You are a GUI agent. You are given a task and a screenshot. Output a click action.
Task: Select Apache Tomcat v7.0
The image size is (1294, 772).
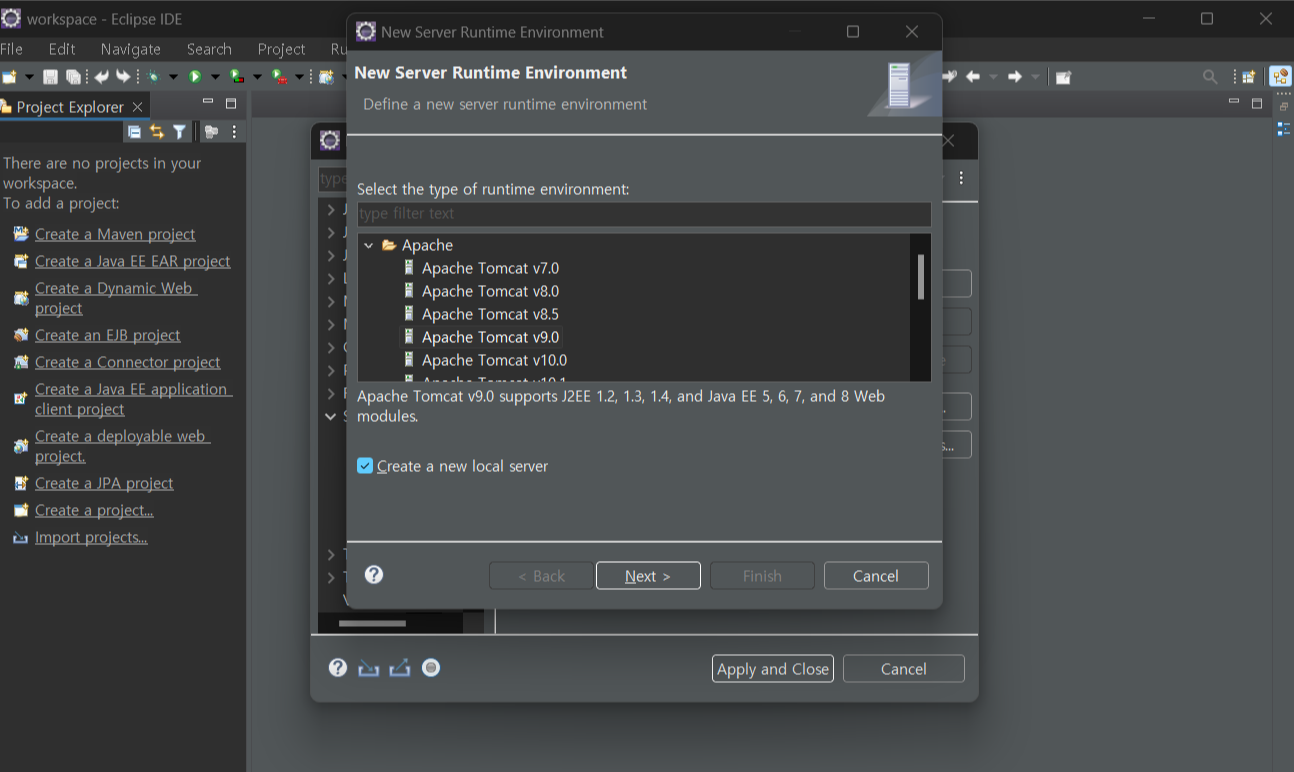[490, 268]
